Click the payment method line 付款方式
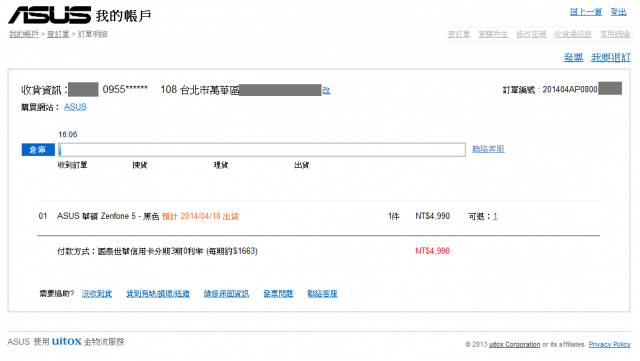 click(157, 251)
